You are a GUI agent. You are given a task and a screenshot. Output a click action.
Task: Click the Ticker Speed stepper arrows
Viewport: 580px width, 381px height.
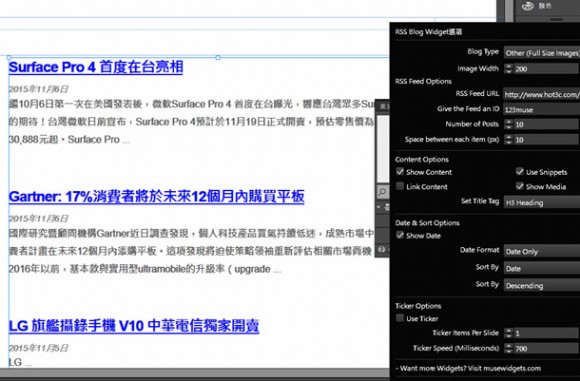(x=509, y=348)
